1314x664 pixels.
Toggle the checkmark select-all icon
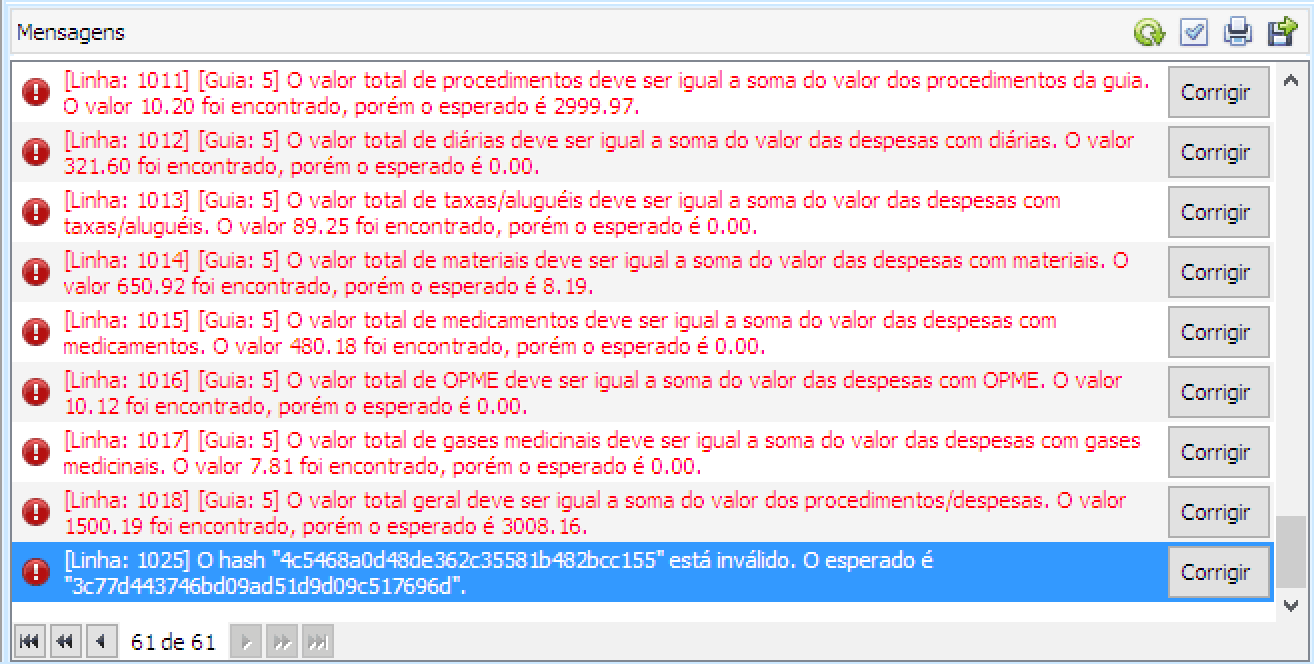tap(1194, 33)
